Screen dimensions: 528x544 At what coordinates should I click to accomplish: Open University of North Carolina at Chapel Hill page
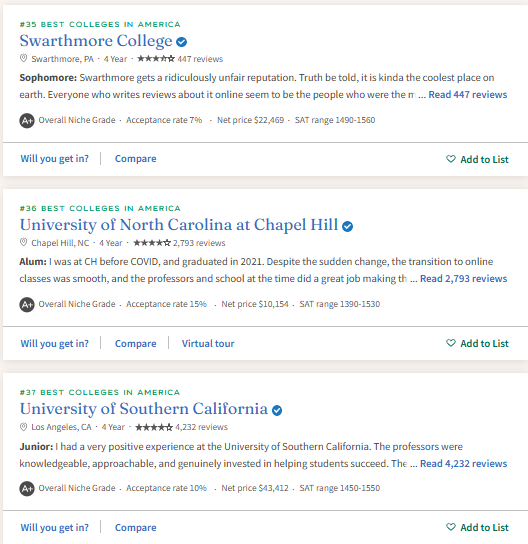pyautogui.click(x=179, y=225)
